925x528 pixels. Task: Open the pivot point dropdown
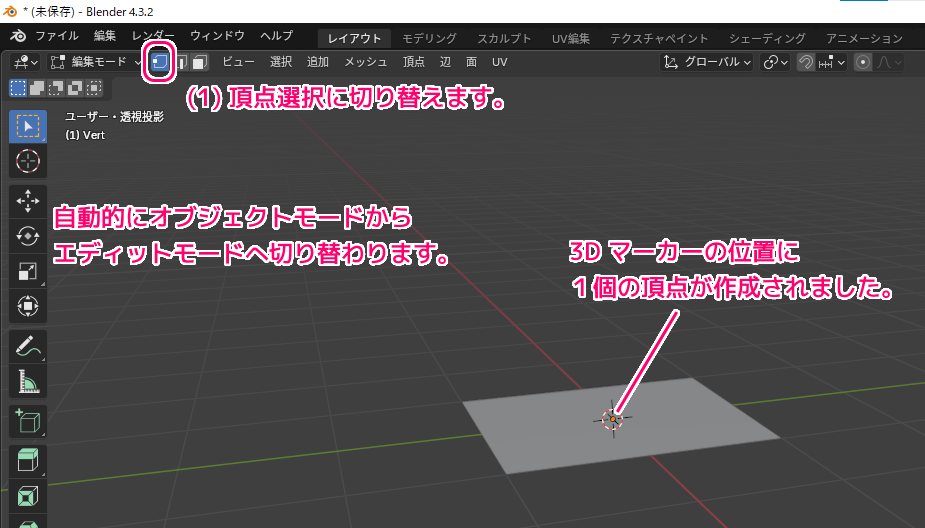775,62
